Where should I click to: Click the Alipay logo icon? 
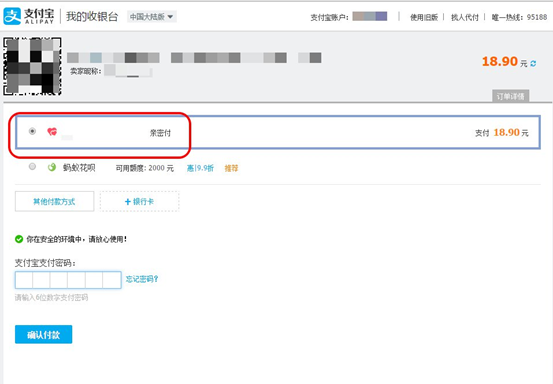12,16
